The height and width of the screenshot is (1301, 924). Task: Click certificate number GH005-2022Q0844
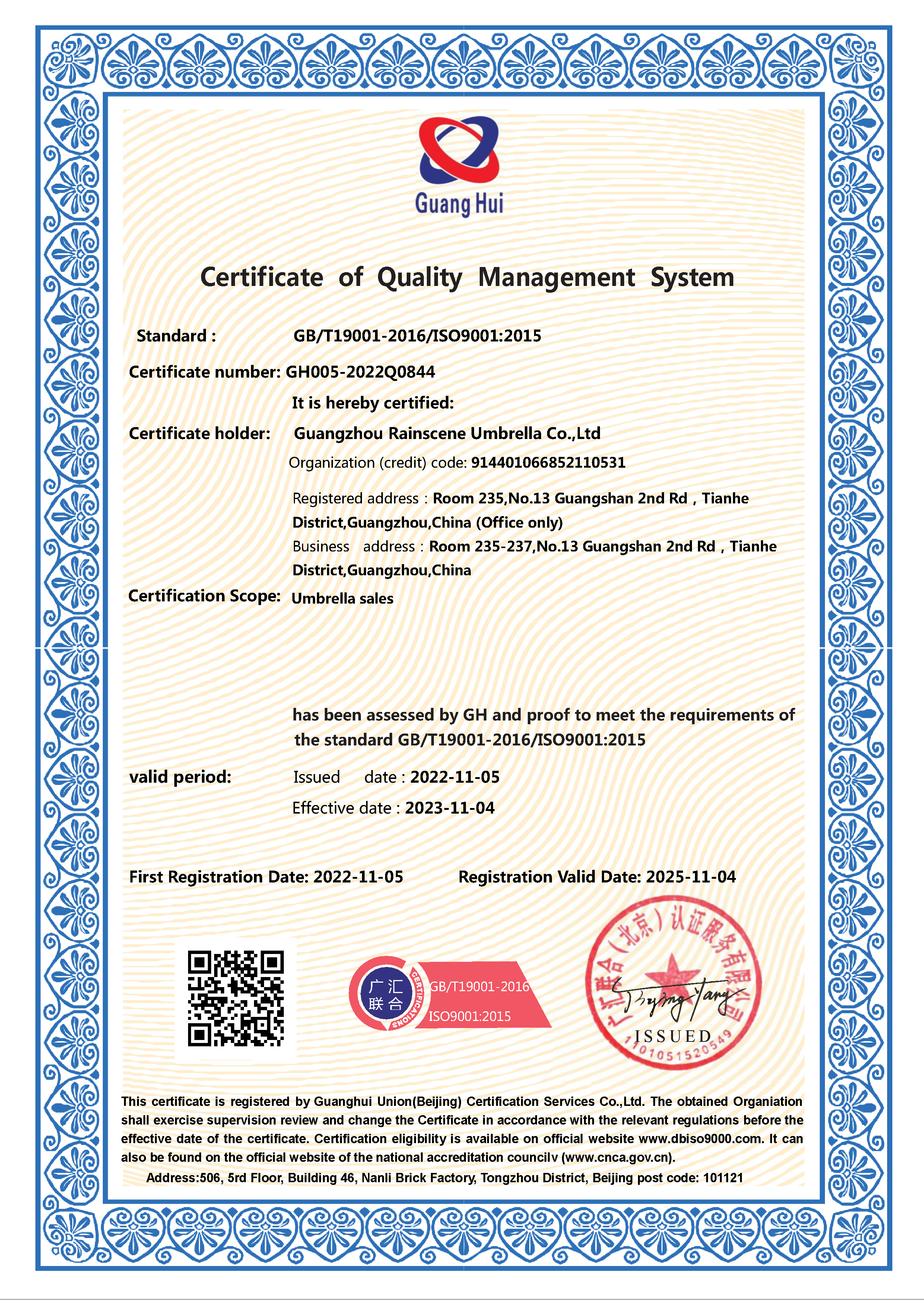360,372
